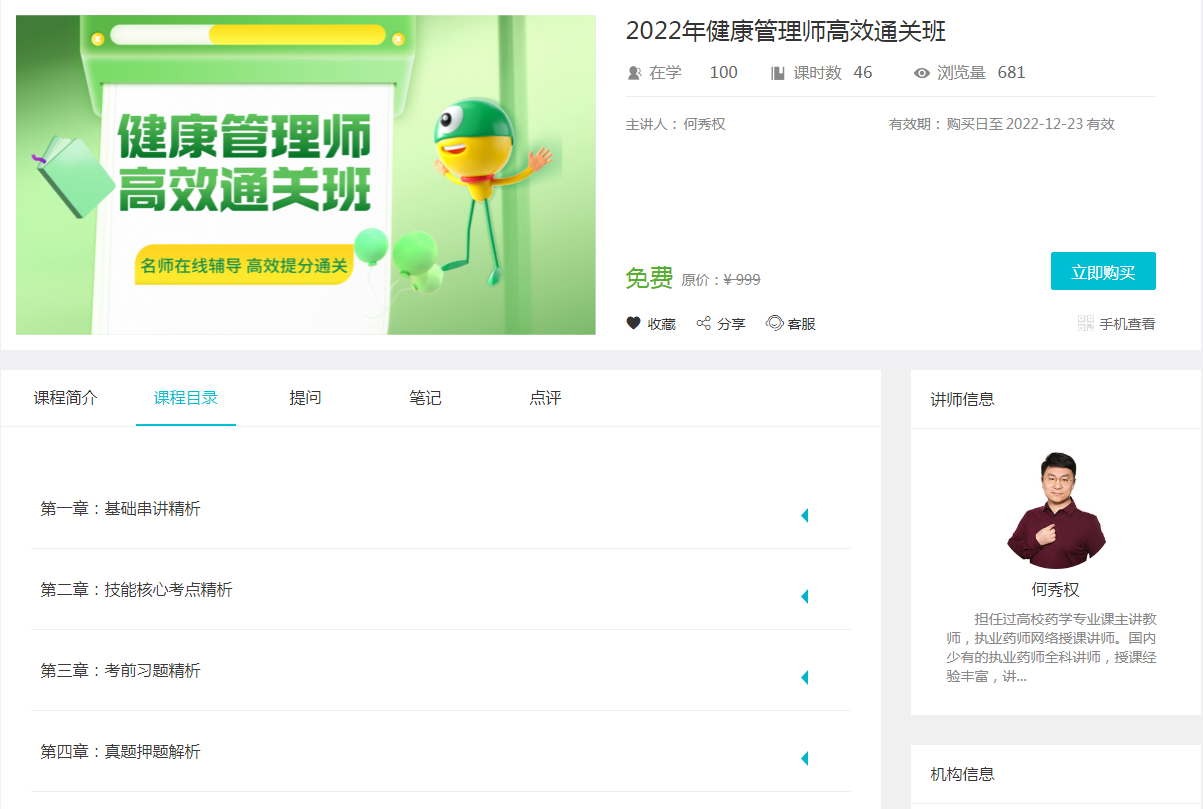Viewport: 1203px width, 809px height.
Task: Click the lesson count book icon
Action: pyautogui.click(x=778, y=73)
